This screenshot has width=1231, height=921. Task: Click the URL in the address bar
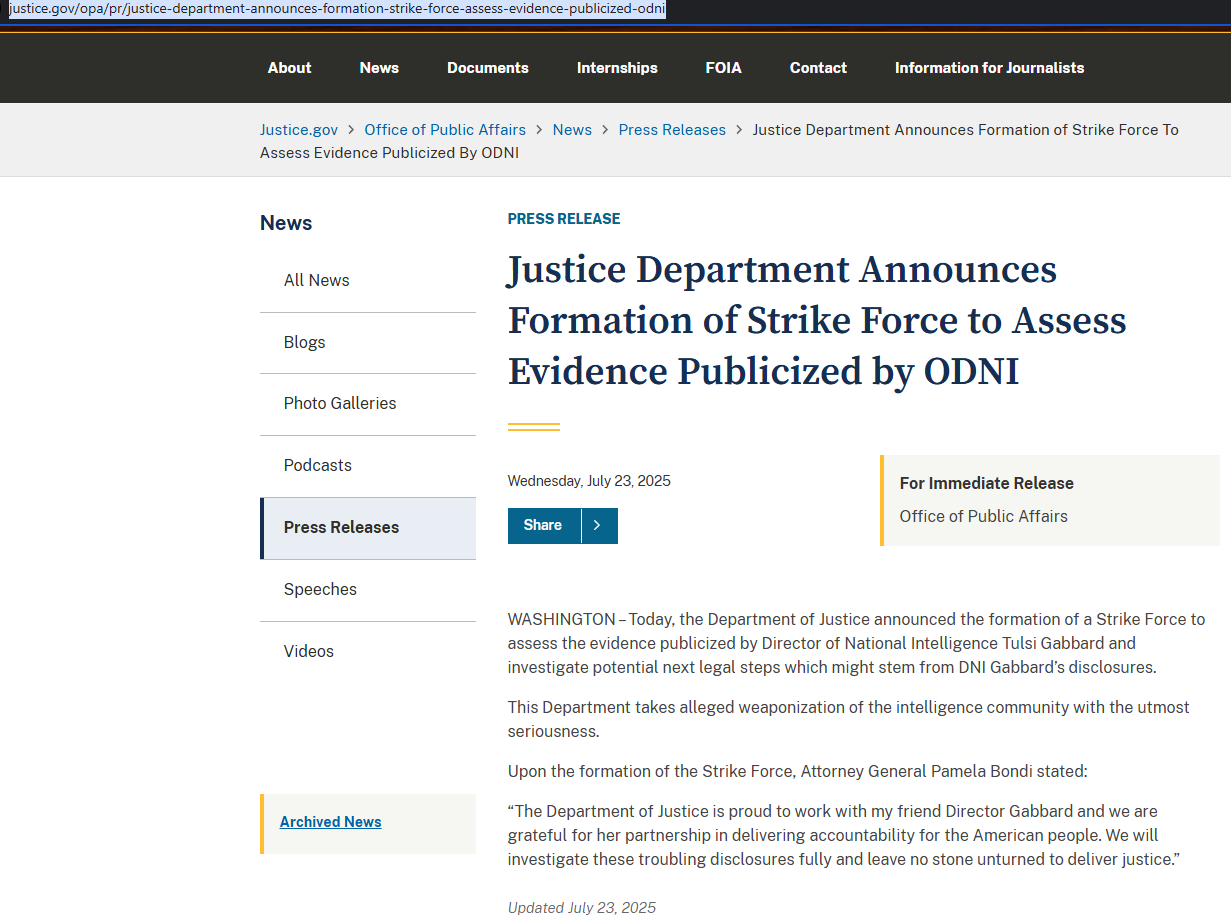(x=337, y=9)
